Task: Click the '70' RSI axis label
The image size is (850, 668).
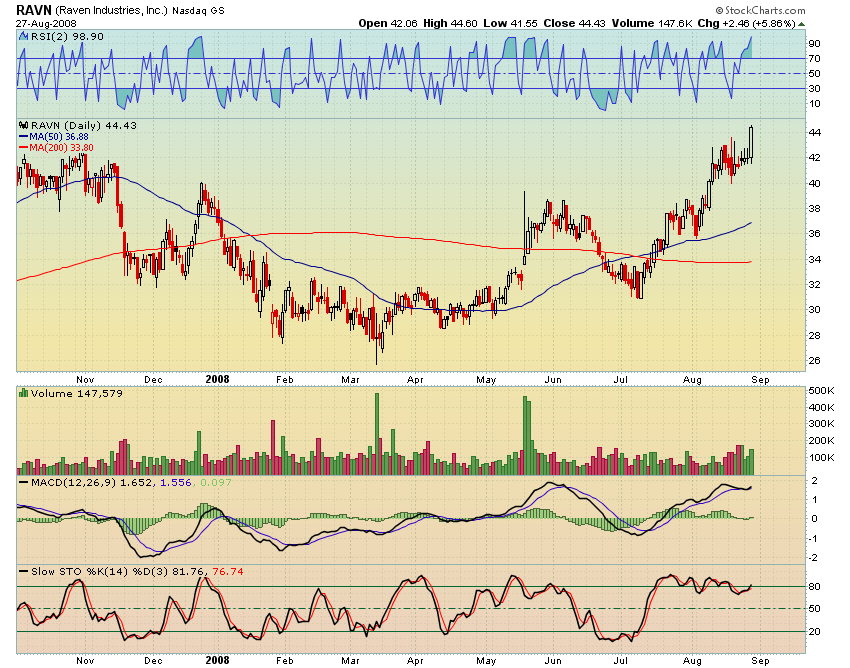Action: pyautogui.click(x=814, y=59)
